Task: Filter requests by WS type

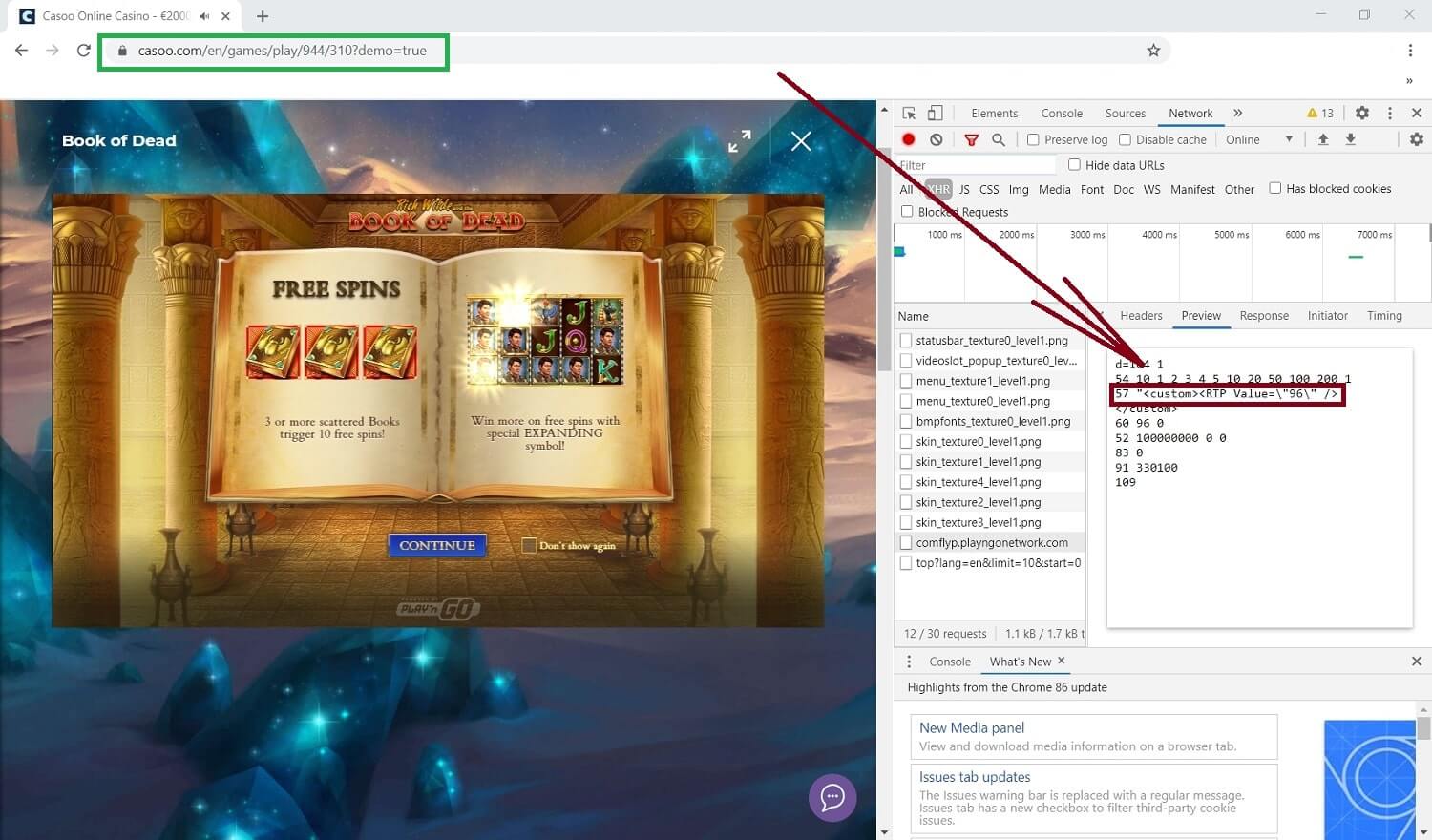Action: coord(1152,189)
